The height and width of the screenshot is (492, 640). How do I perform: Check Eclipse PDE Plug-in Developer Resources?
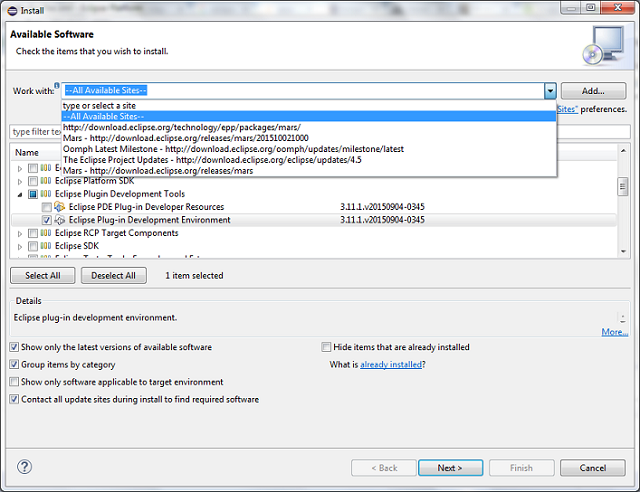coord(47,207)
